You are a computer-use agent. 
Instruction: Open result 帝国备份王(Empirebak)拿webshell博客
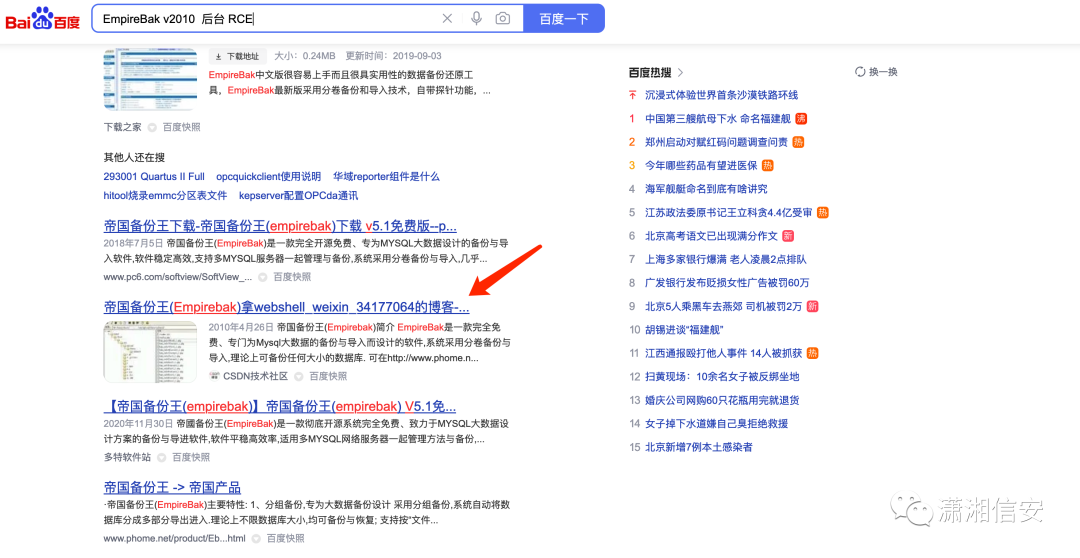[287, 307]
